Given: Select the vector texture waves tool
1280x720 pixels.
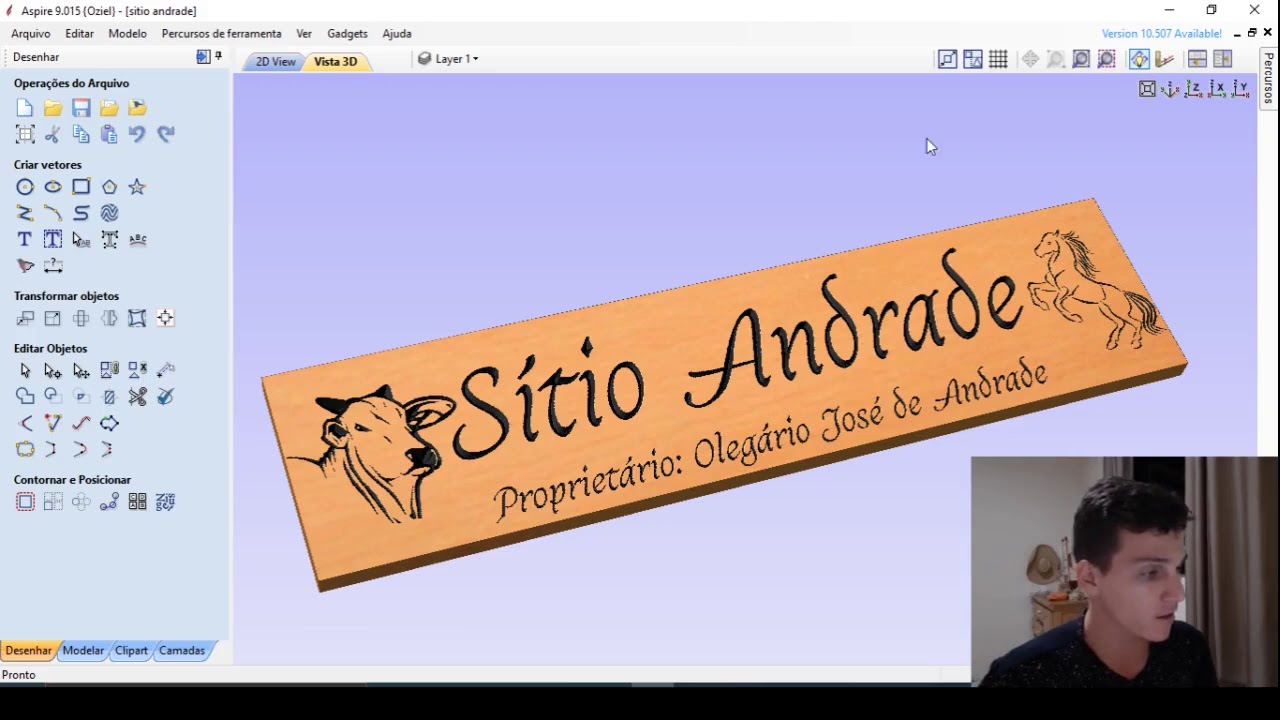Looking at the screenshot, I should coord(109,213).
